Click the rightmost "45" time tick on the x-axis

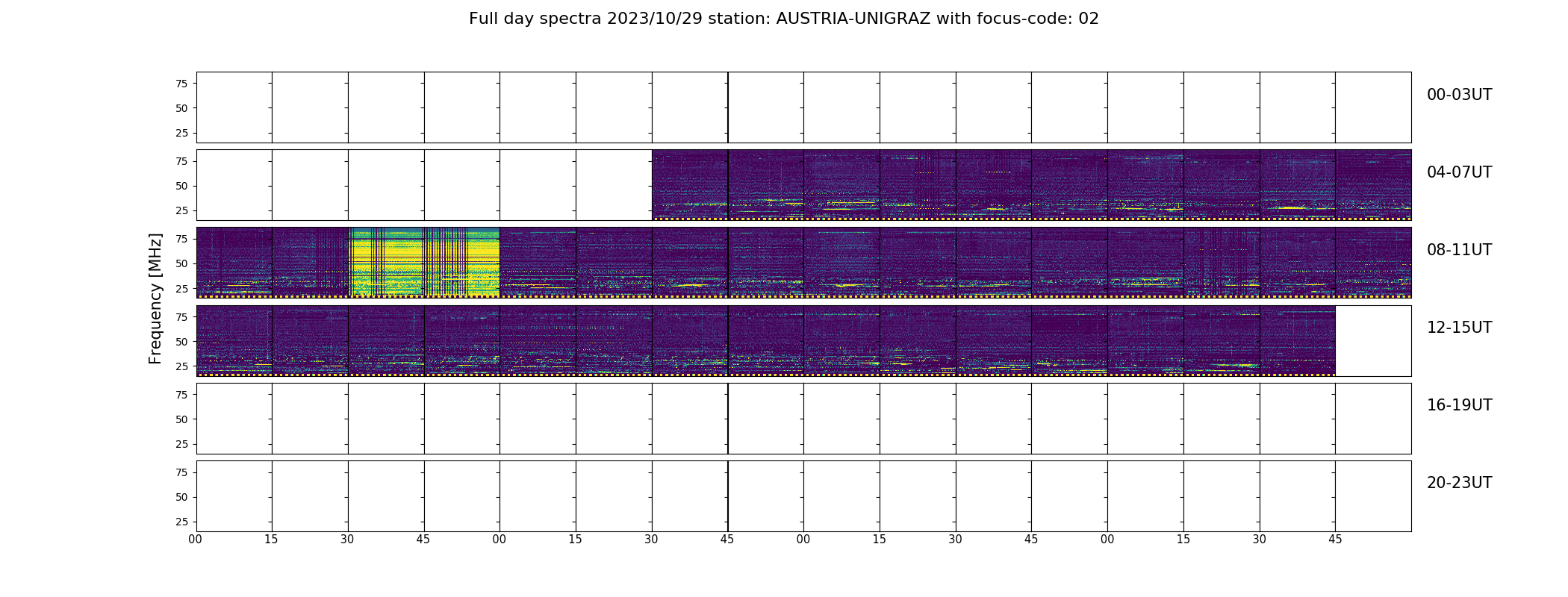(x=1335, y=540)
